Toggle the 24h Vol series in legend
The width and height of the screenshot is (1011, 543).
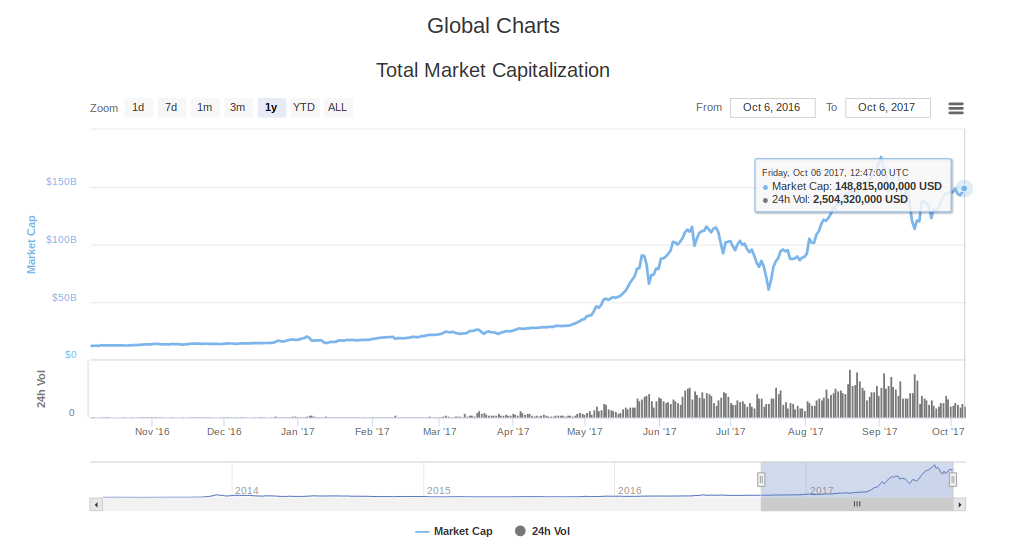coord(542,531)
